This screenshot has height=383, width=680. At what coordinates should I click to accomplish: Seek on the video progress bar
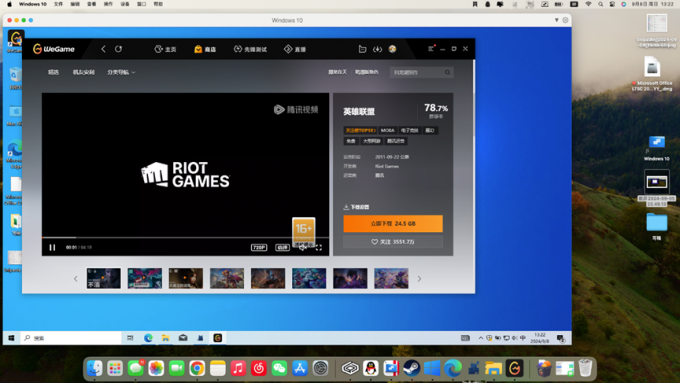point(185,238)
